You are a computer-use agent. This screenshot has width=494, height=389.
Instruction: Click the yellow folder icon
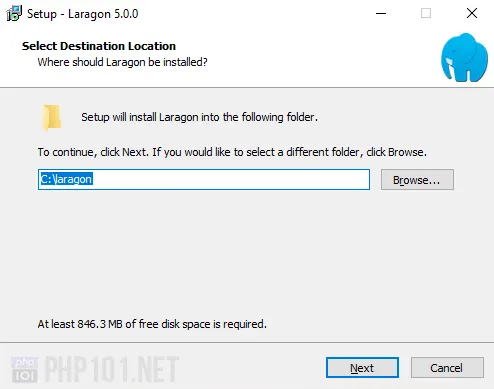point(52,117)
